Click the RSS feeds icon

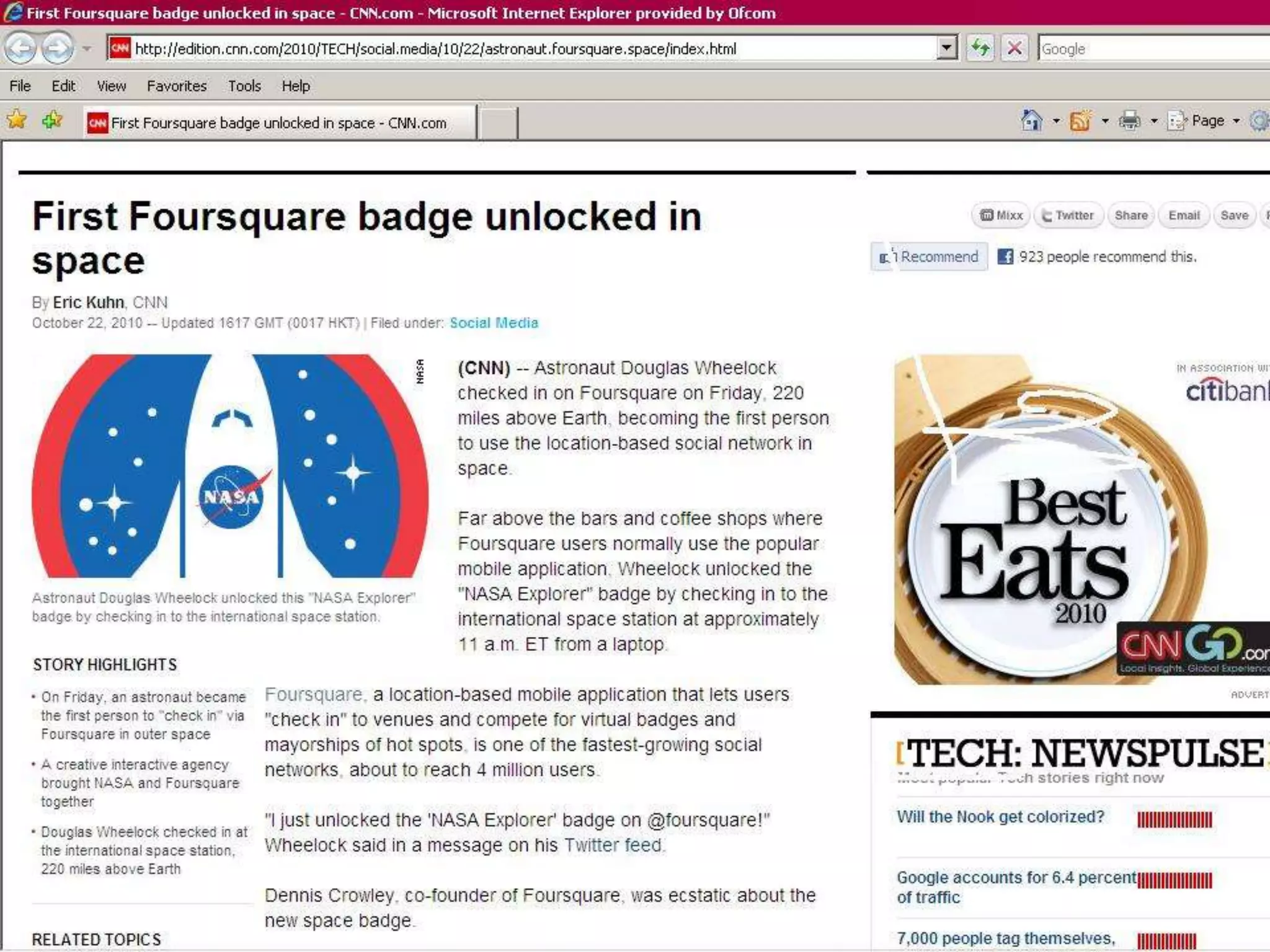(x=1081, y=121)
